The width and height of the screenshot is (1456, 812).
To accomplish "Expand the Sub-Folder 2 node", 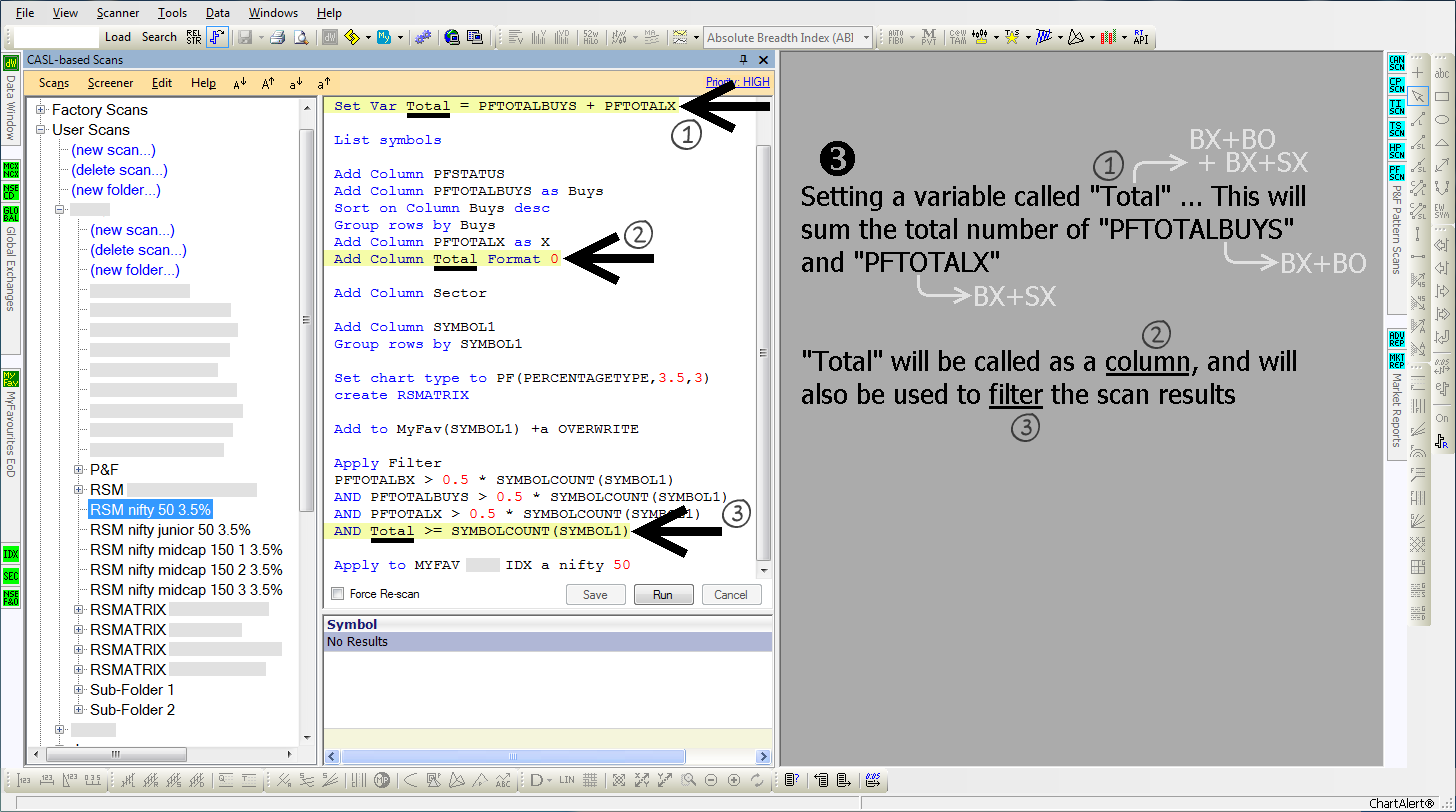I will click(79, 710).
